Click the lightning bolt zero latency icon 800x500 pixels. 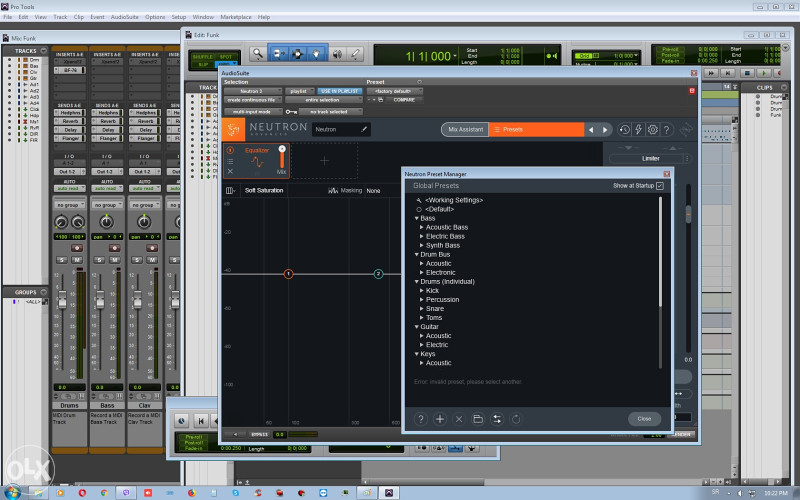638,130
